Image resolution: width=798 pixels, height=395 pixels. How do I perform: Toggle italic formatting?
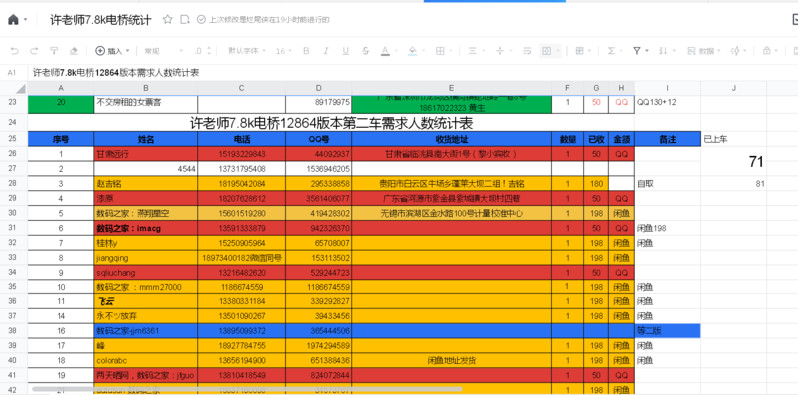pos(326,51)
